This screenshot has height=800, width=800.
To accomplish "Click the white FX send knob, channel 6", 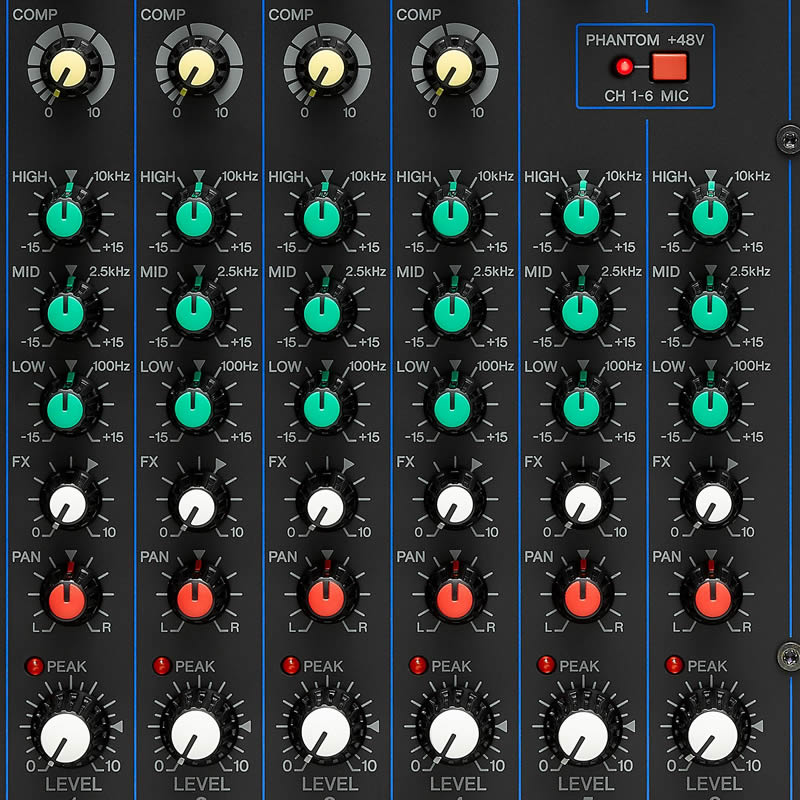I will tap(713, 503).
